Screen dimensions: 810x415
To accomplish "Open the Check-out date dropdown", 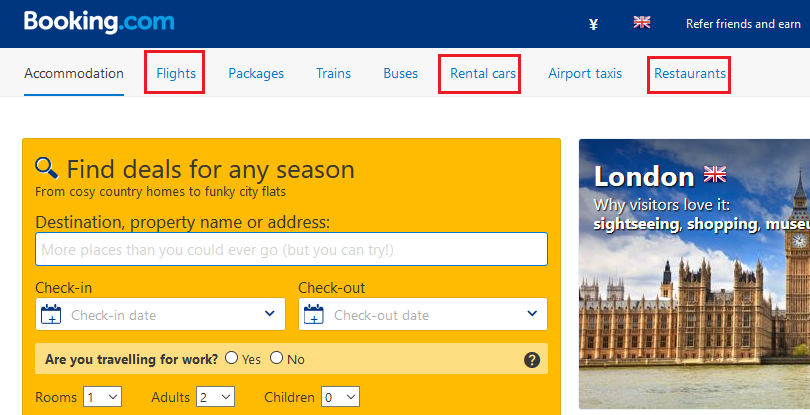I will (423, 315).
